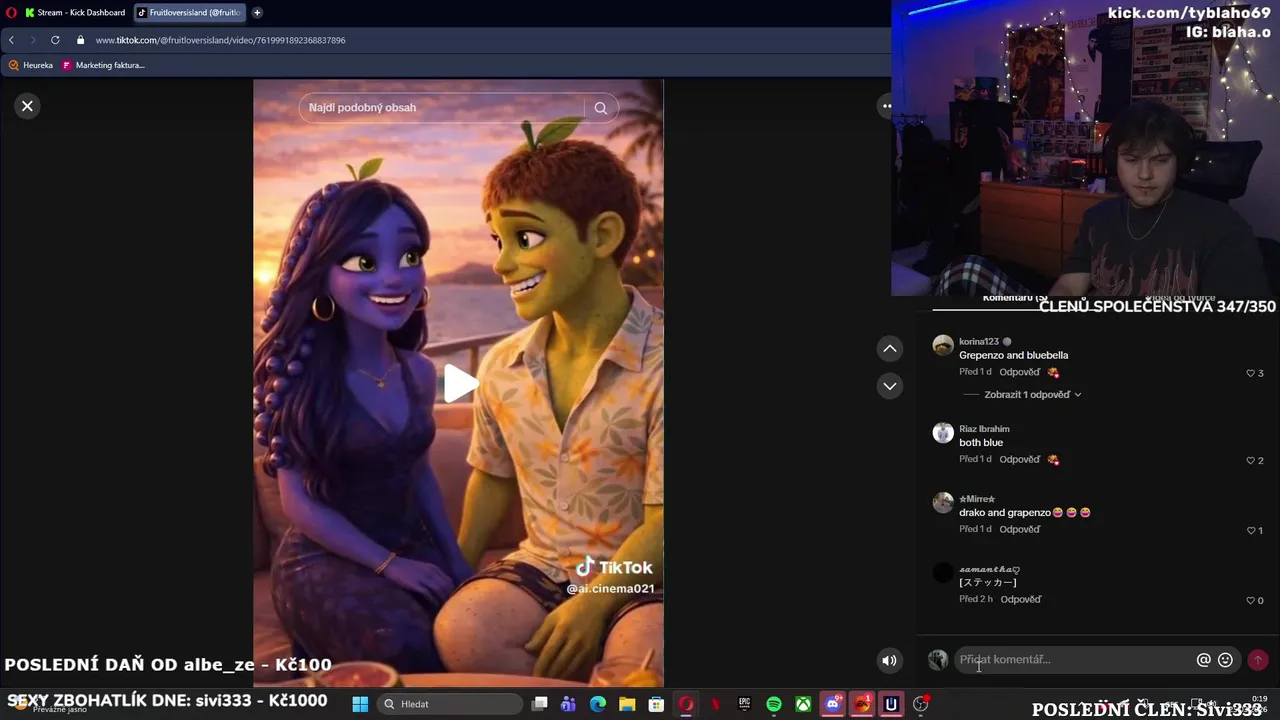Click the 'Najdi podobný obsah' search field
The height and width of the screenshot is (720, 1280).
click(x=441, y=108)
